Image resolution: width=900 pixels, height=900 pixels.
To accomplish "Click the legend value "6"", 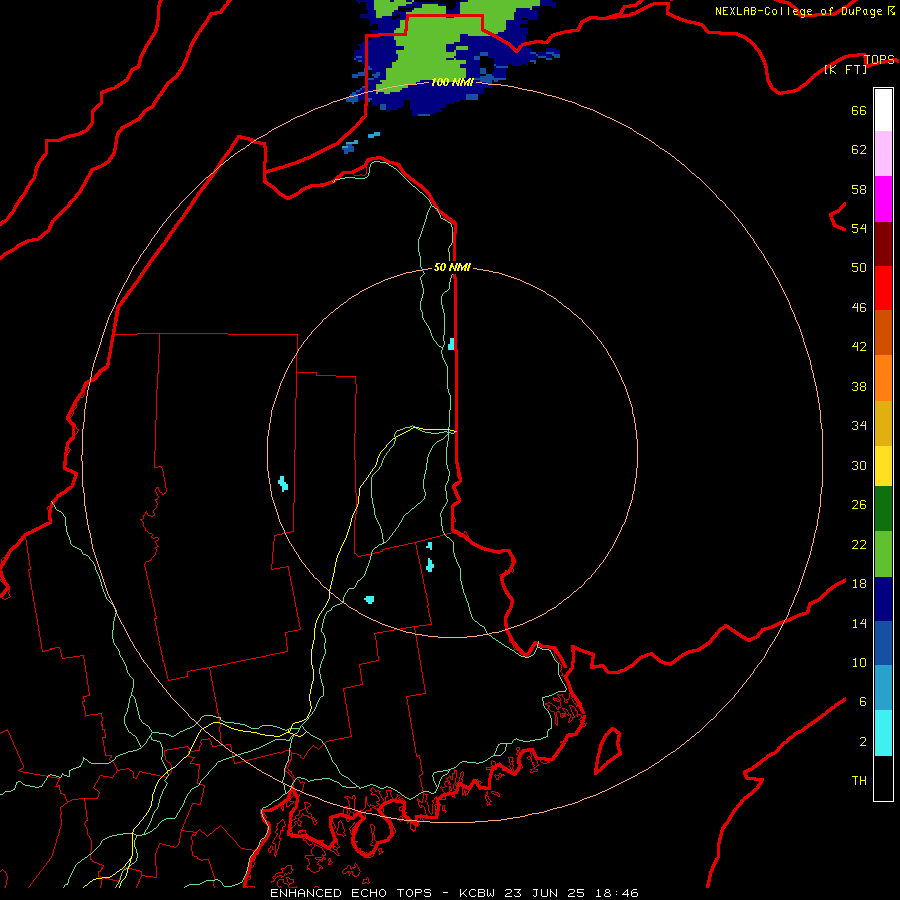I will point(863,702).
